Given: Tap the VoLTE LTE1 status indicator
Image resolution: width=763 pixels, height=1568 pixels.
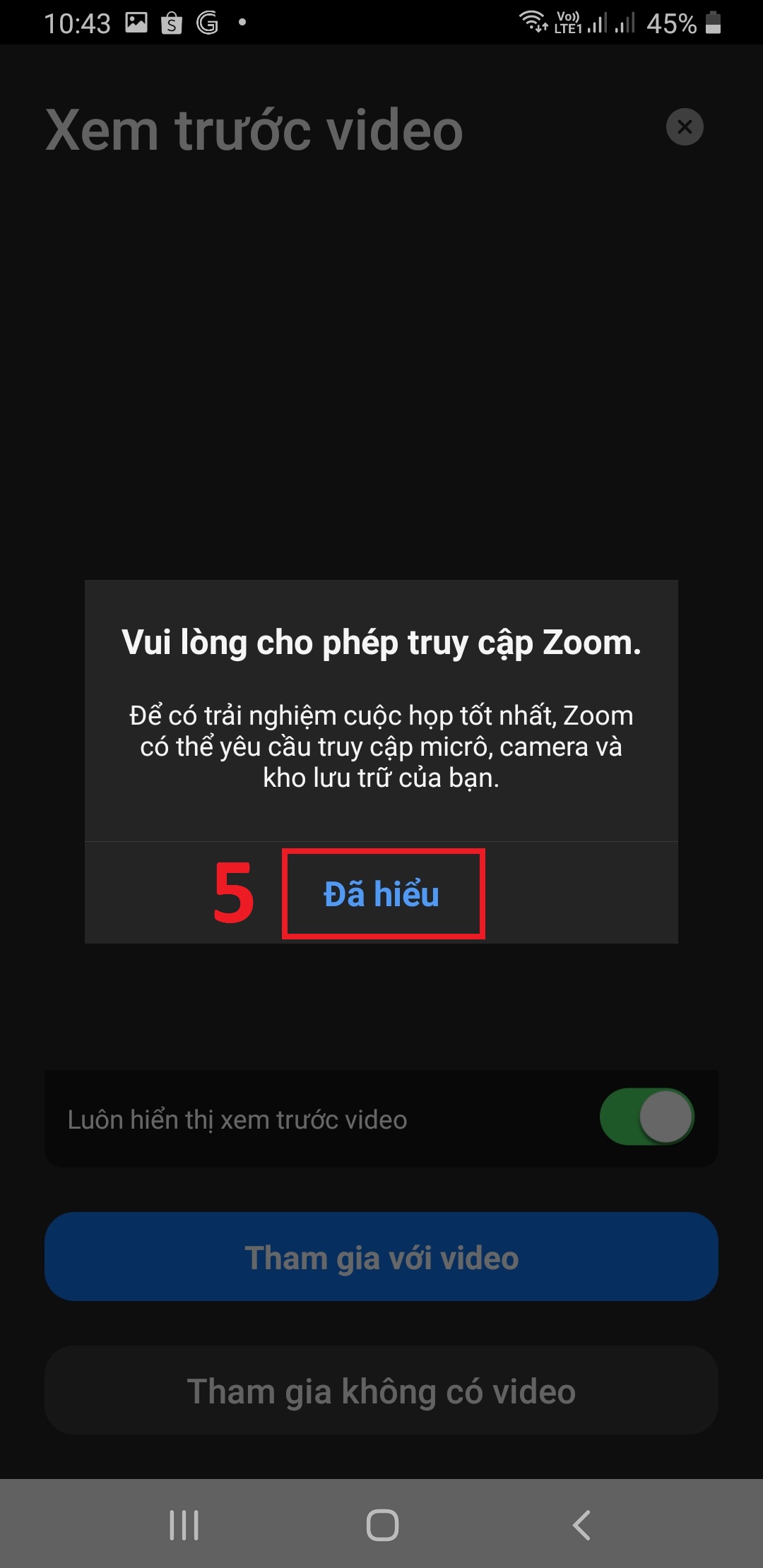Looking at the screenshot, I should [568, 23].
